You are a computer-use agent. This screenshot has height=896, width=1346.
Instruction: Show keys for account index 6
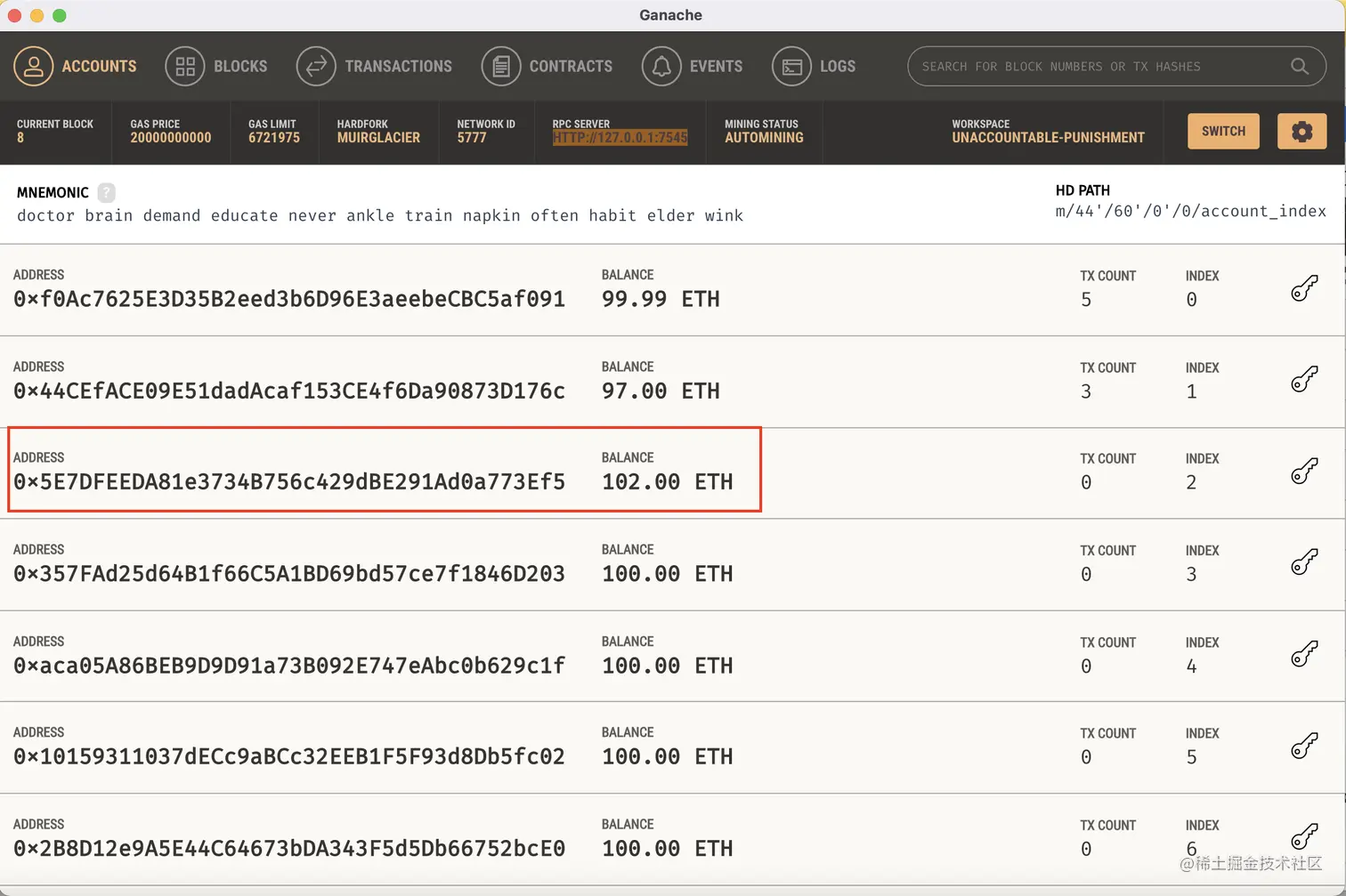1304,836
